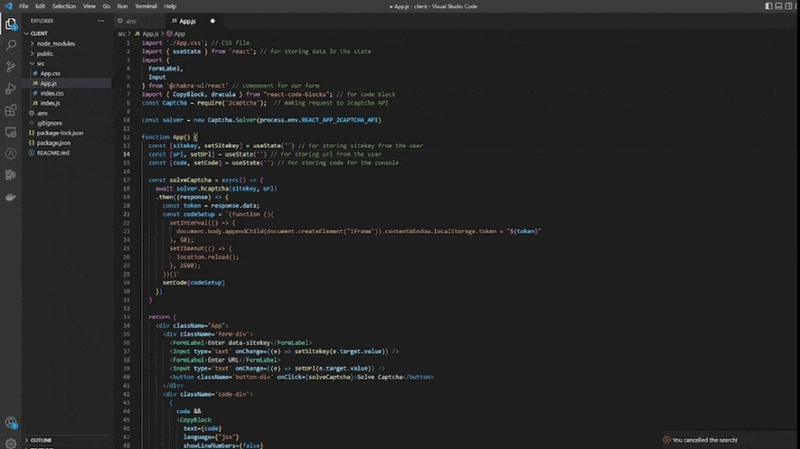Viewport: 800px width, 449px height.
Task: Collapse the src folder
Action: 41,63
